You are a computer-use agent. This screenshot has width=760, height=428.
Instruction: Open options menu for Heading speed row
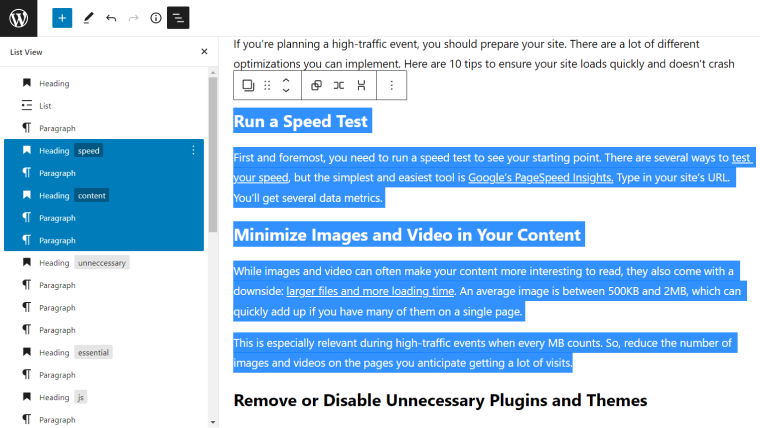pyautogui.click(x=193, y=150)
